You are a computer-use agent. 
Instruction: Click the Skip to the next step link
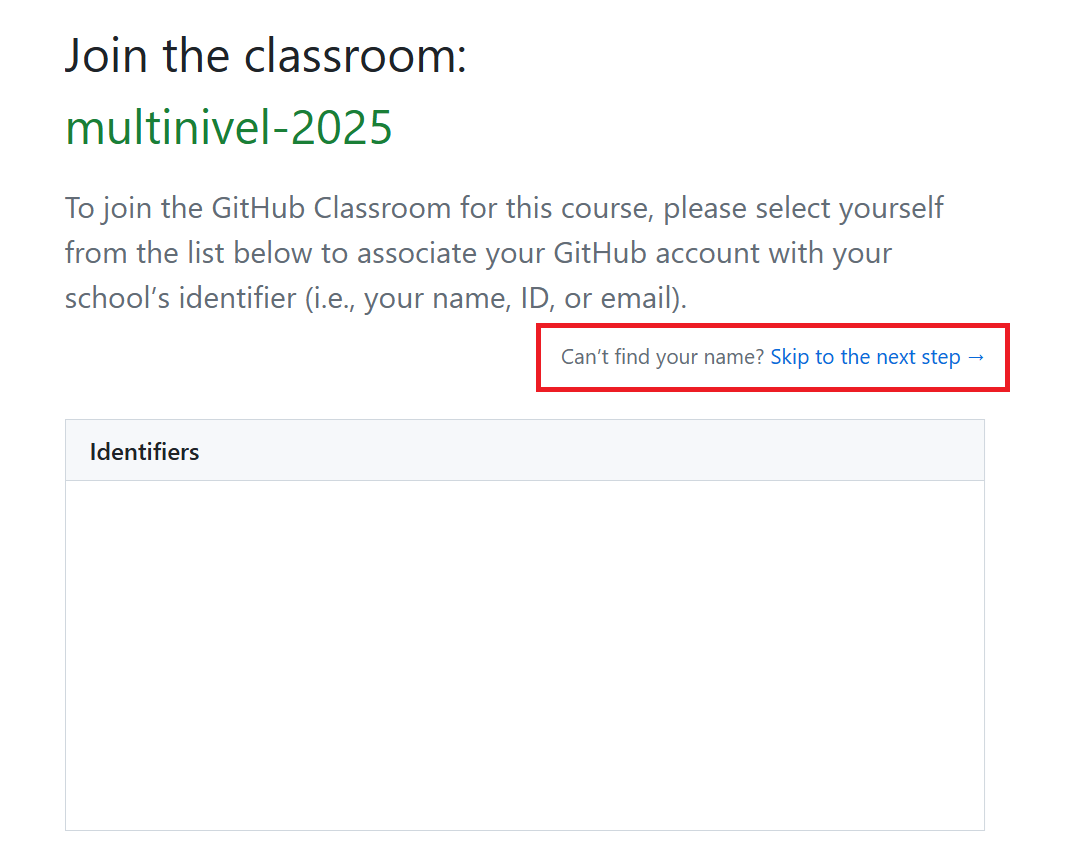click(x=865, y=357)
